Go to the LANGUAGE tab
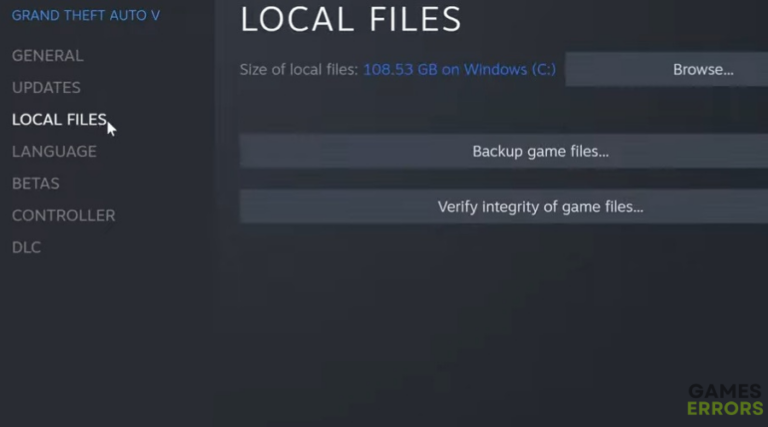 tap(54, 152)
